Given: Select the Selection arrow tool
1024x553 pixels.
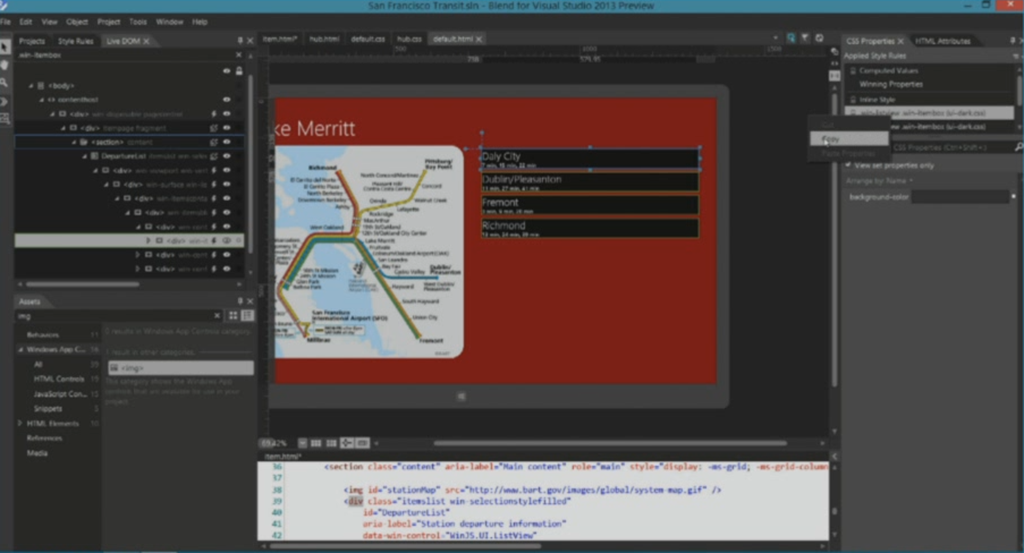Looking at the screenshot, I should tap(5, 47).
